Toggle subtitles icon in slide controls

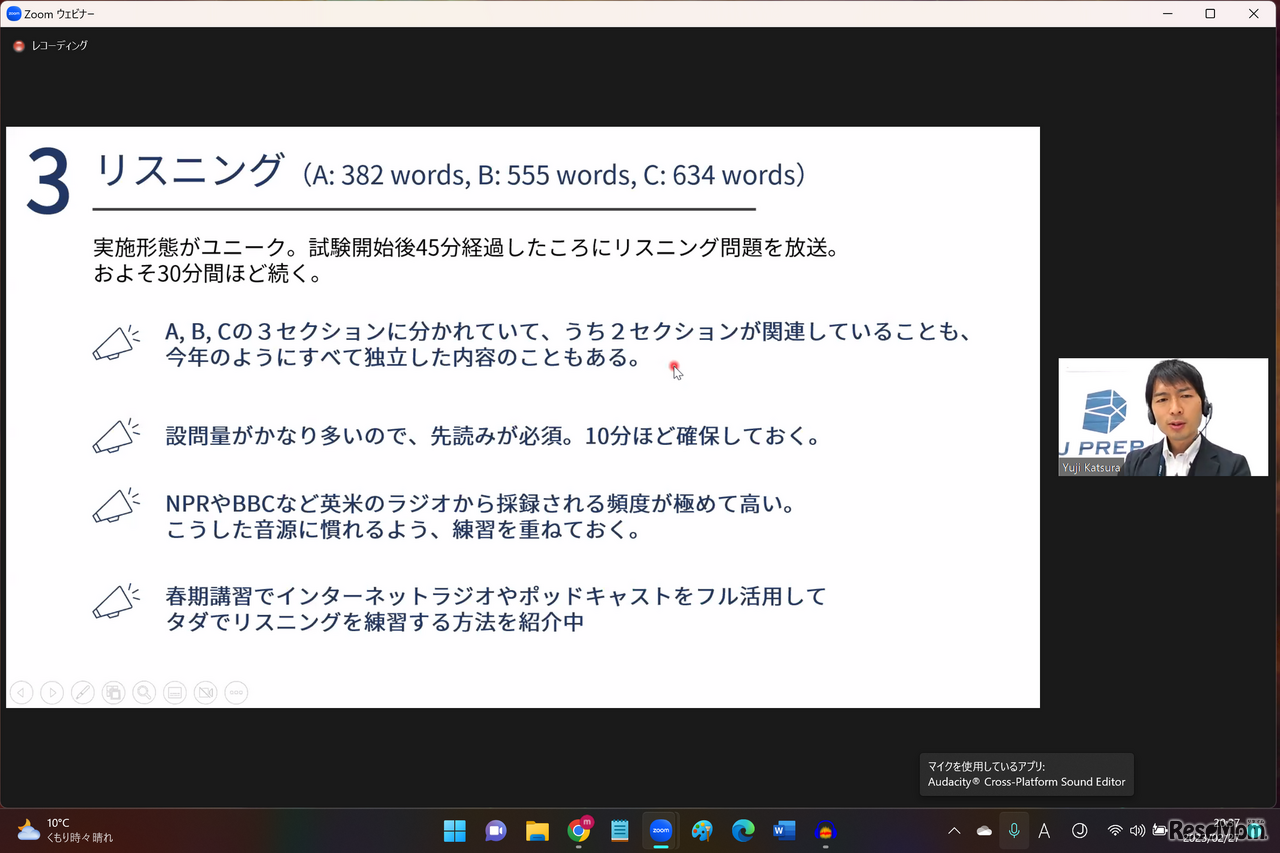[175, 692]
